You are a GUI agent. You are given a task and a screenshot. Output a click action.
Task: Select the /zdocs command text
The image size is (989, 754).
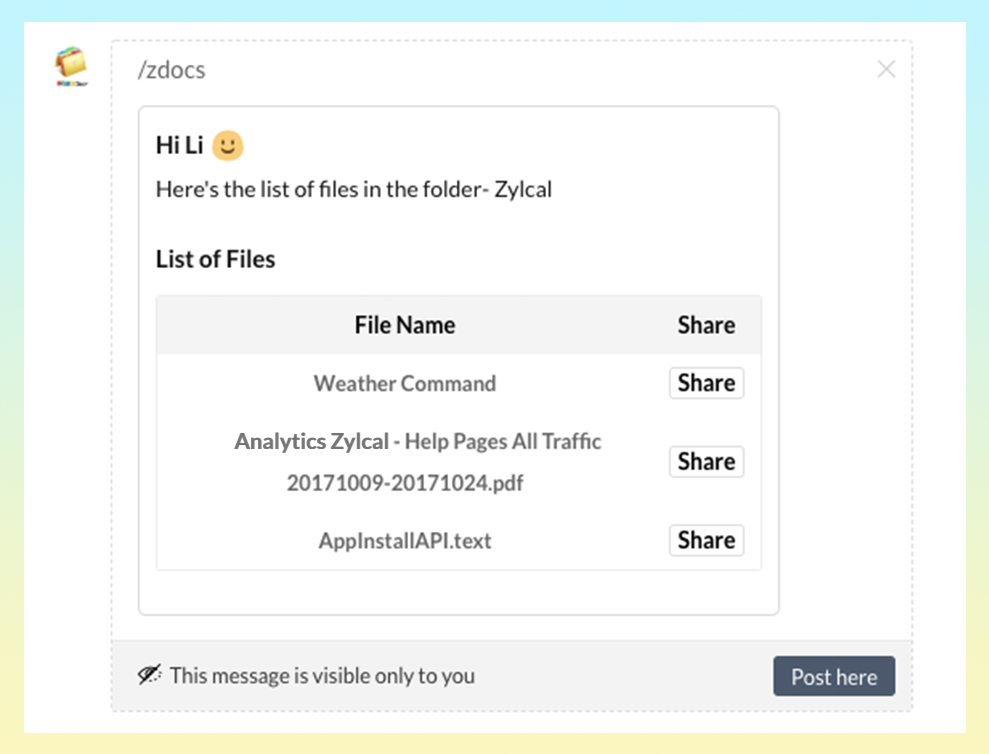coord(171,70)
